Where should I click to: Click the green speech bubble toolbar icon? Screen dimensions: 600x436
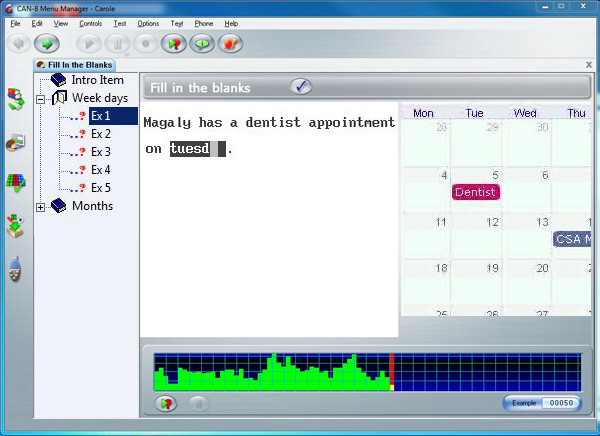click(203, 44)
